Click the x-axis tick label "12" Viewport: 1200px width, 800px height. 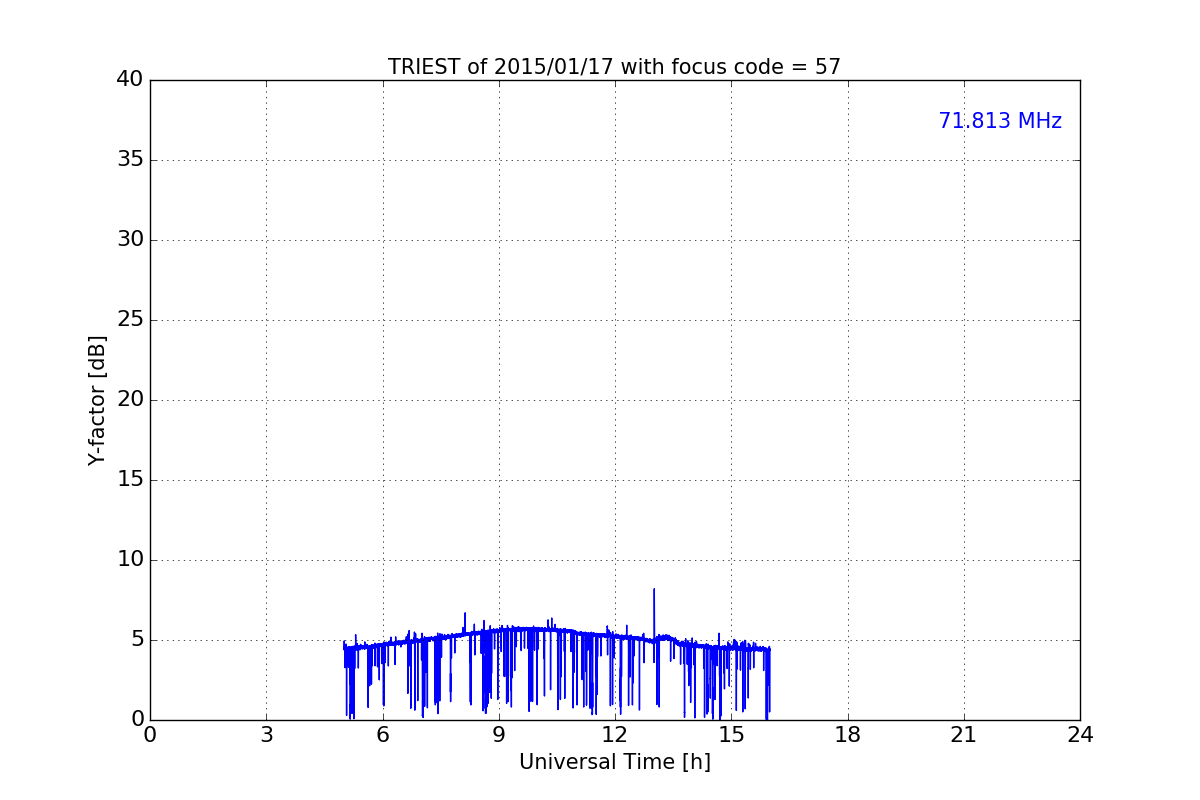coord(615,735)
